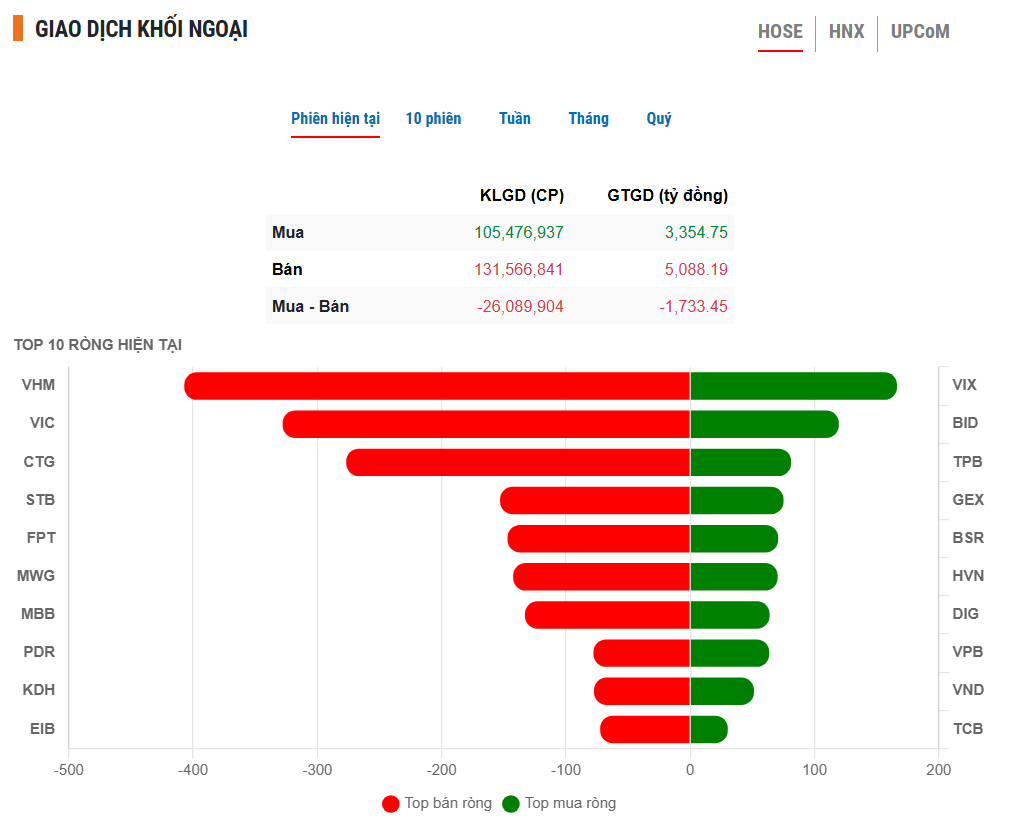Click the 'GIAO DỊCH KHỐI NGOẠI' heading

coord(141,30)
